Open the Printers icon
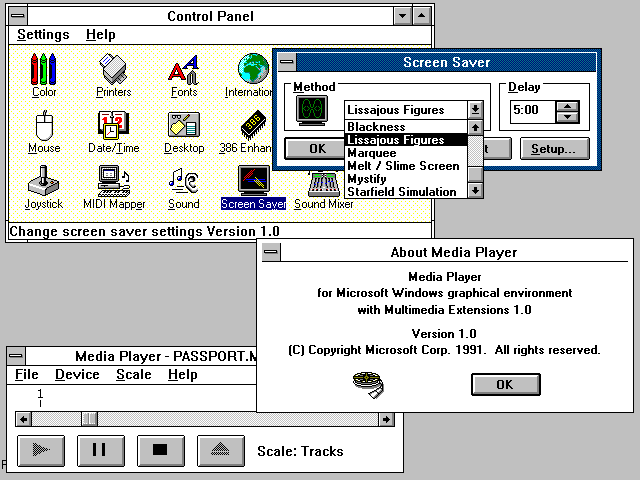The height and width of the screenshot is (480, 640). (113, 71)
